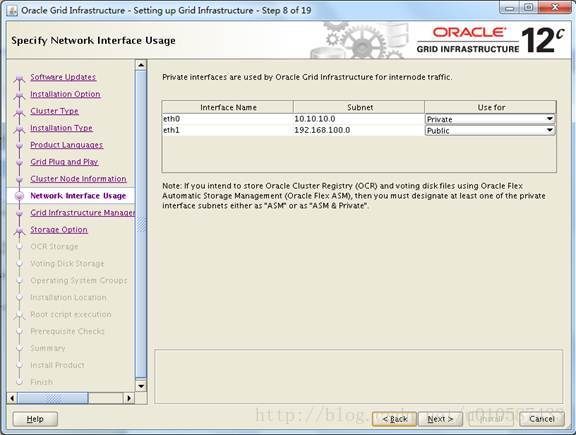Image resolution: width=576 pixels, height=435 pixels.
Task: Click the Interface Name column header
Action: tap(228, 107)
